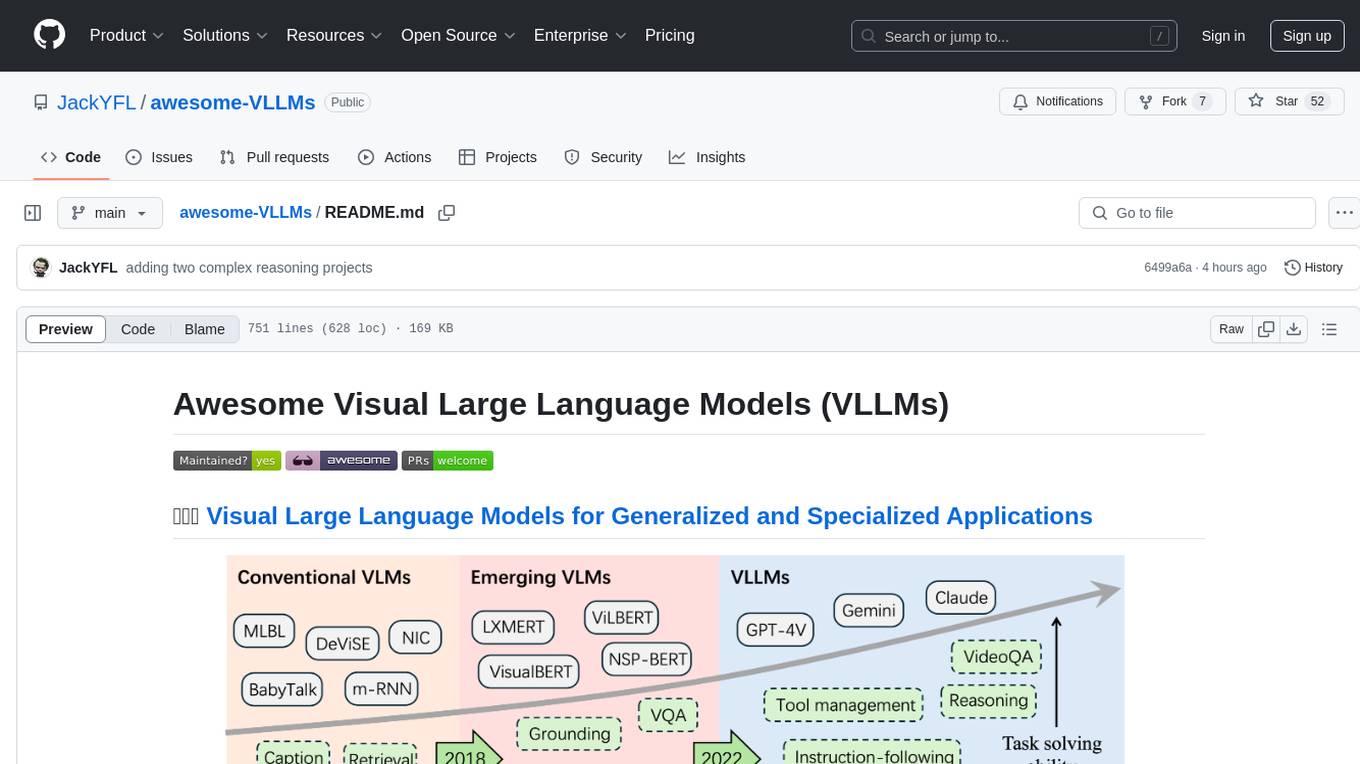Fork the repository

1175,102
